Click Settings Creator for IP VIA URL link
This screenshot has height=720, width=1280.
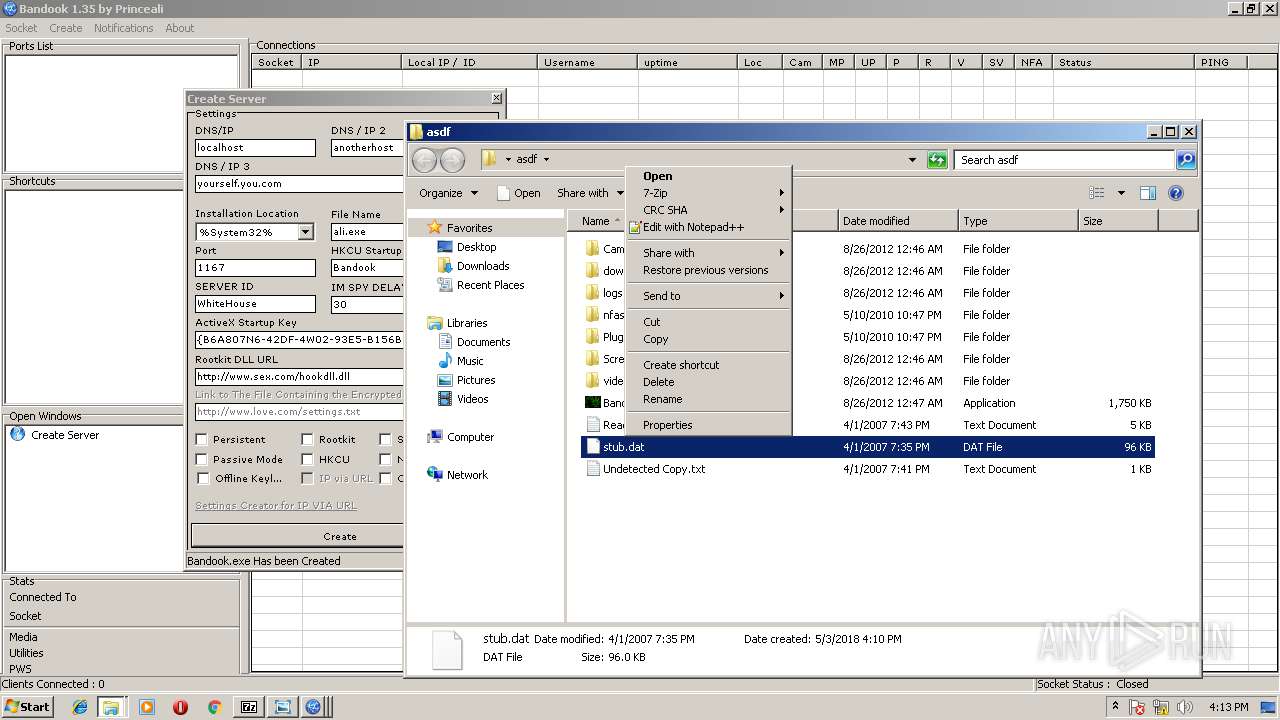(x=275, y=506)
